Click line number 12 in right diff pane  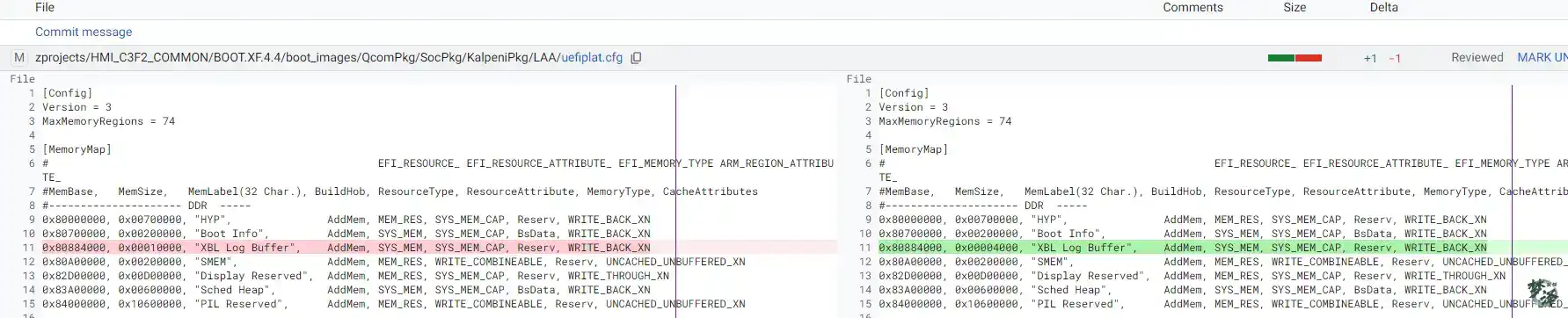tap(864, 262)
